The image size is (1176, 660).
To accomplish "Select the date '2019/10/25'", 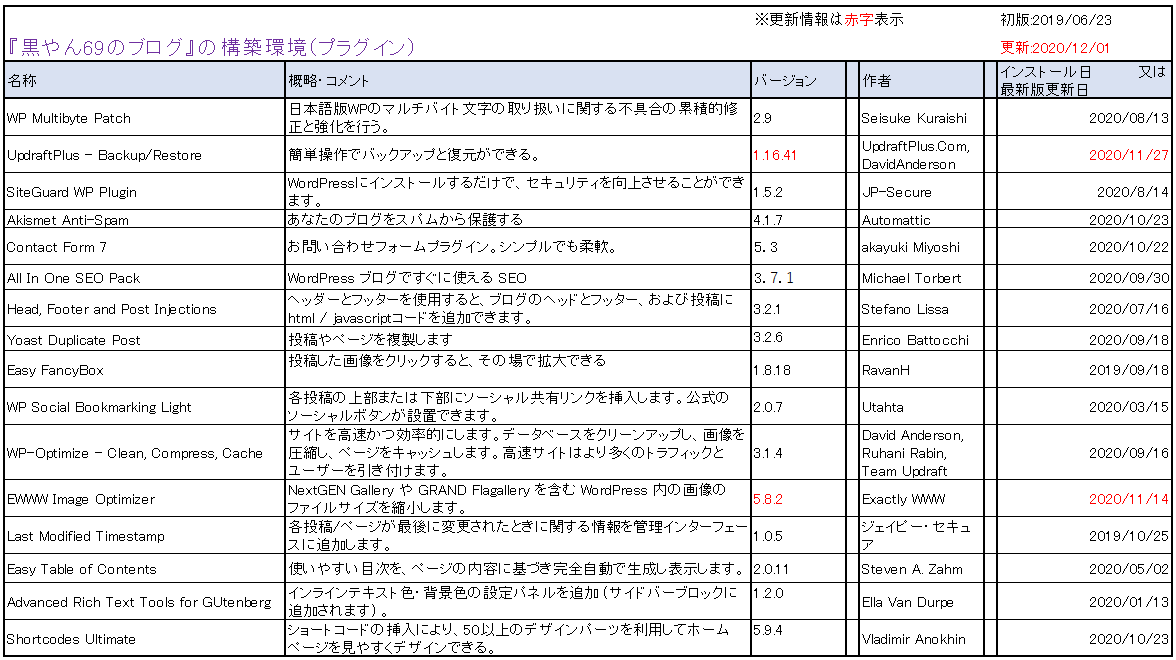I will (1129, 536).
